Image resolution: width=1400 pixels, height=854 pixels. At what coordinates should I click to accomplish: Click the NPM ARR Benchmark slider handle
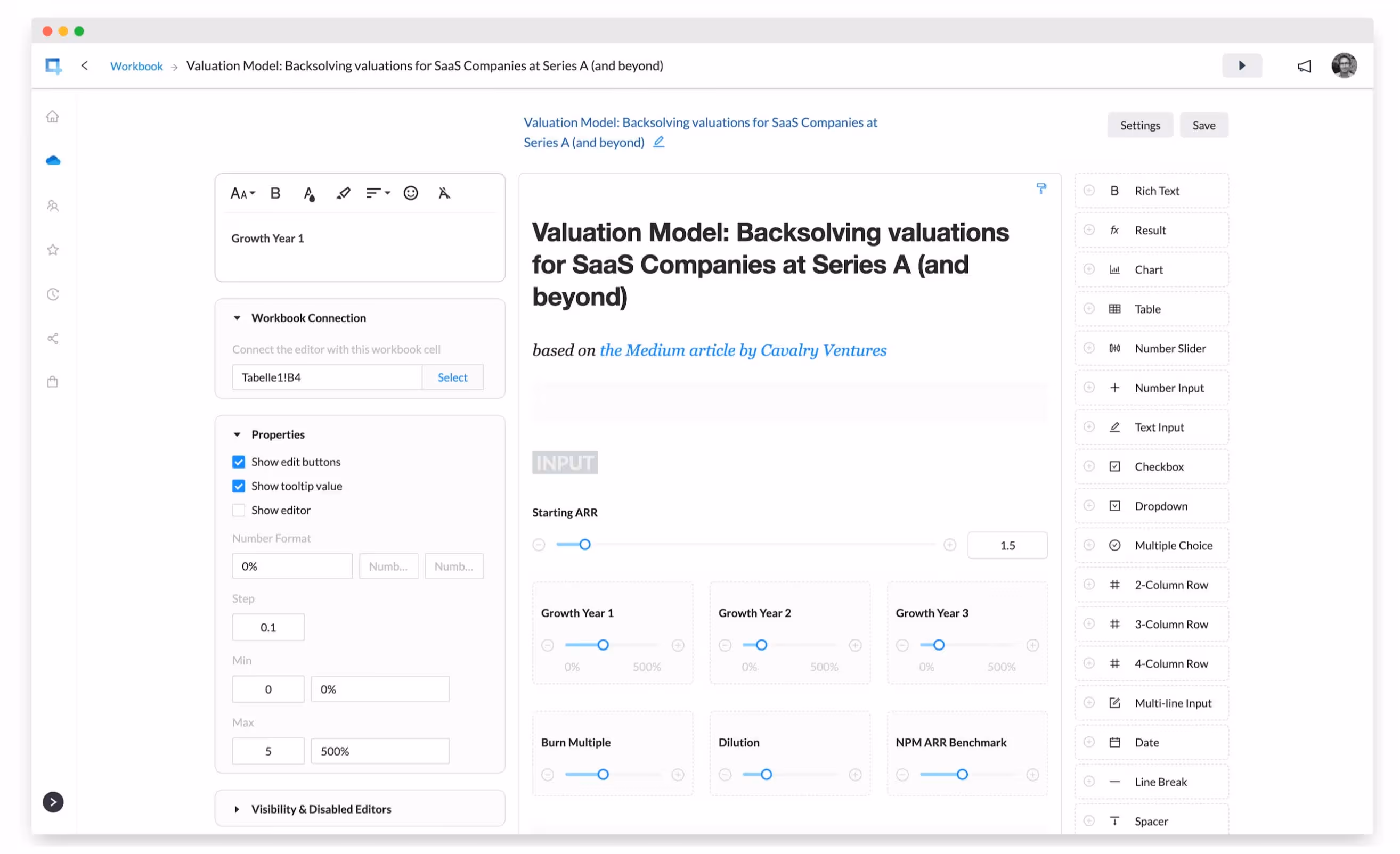coord(962,775)
